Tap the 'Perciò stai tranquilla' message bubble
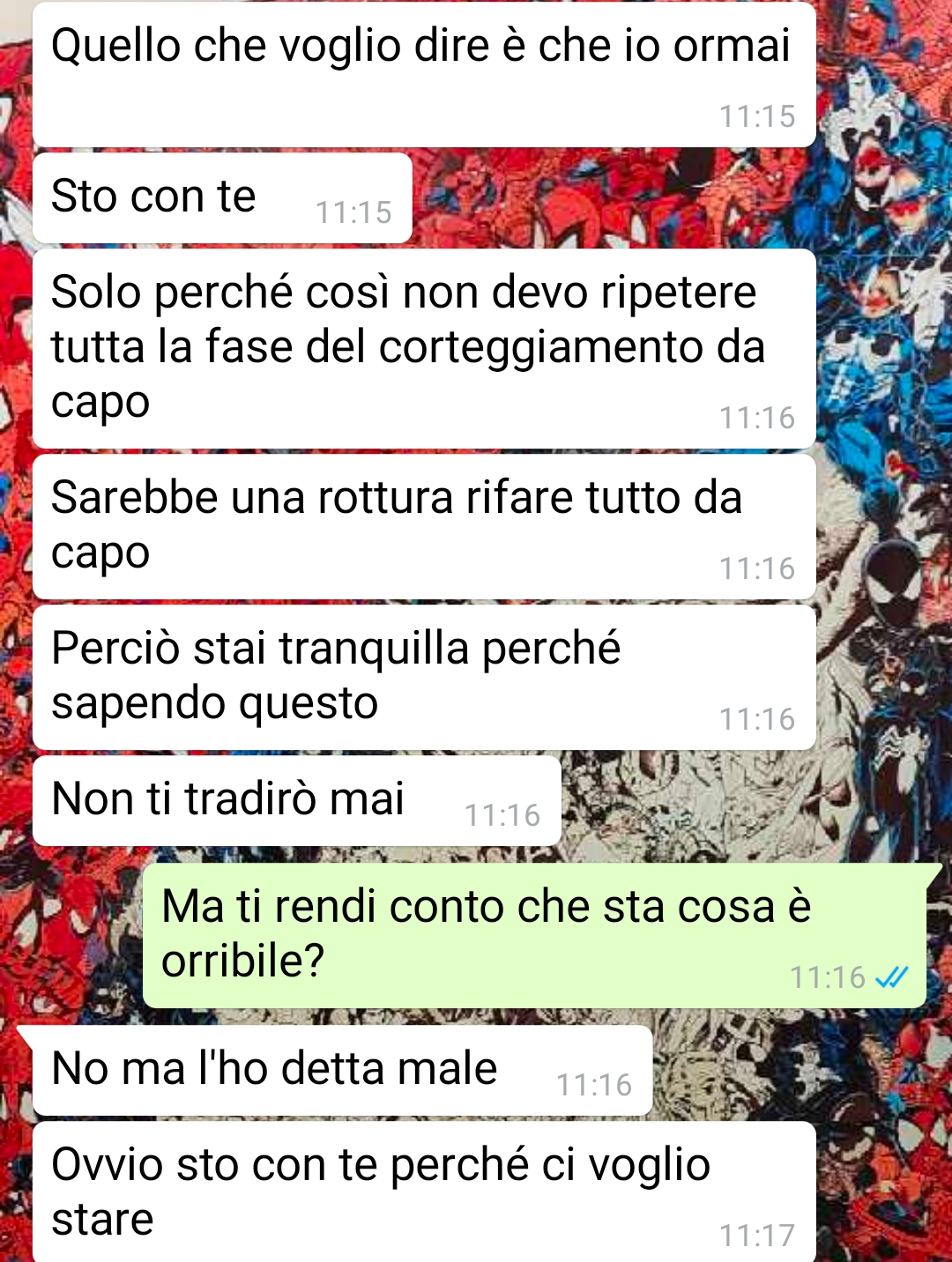This screenshot has height=1262, width=952. [424, 678]
